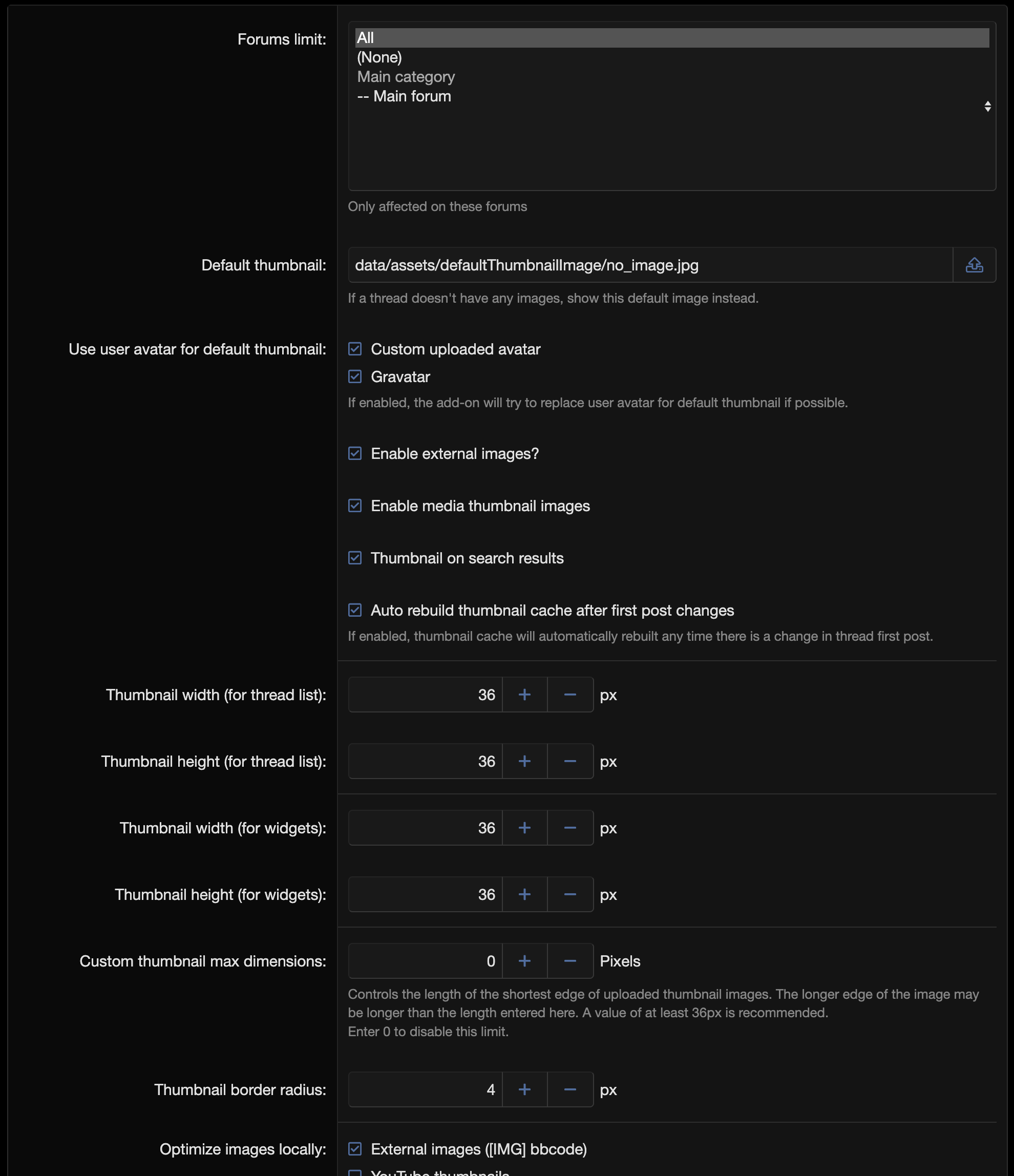
Task: Uncheck Custom uploaded avatar option
Action: coord(355,349)
